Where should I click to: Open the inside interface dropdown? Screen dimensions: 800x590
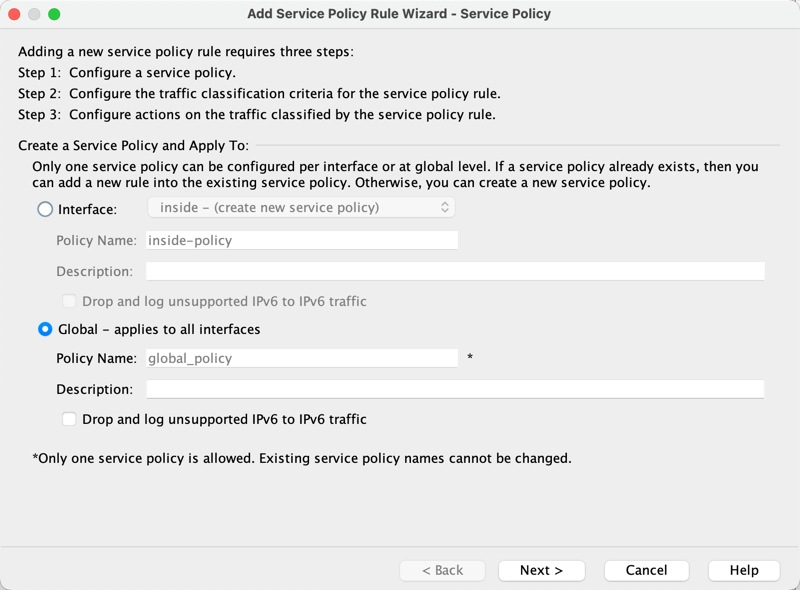tap(301, 208)
